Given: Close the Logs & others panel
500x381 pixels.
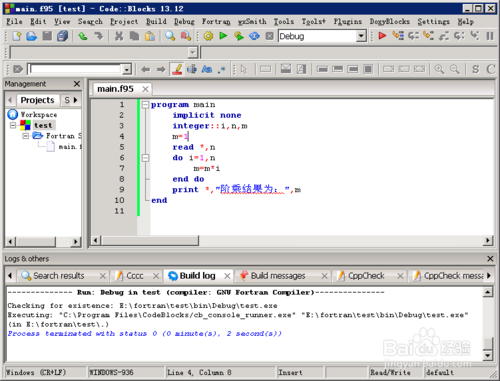Looking at the screenshot, I should click(490, 259).
